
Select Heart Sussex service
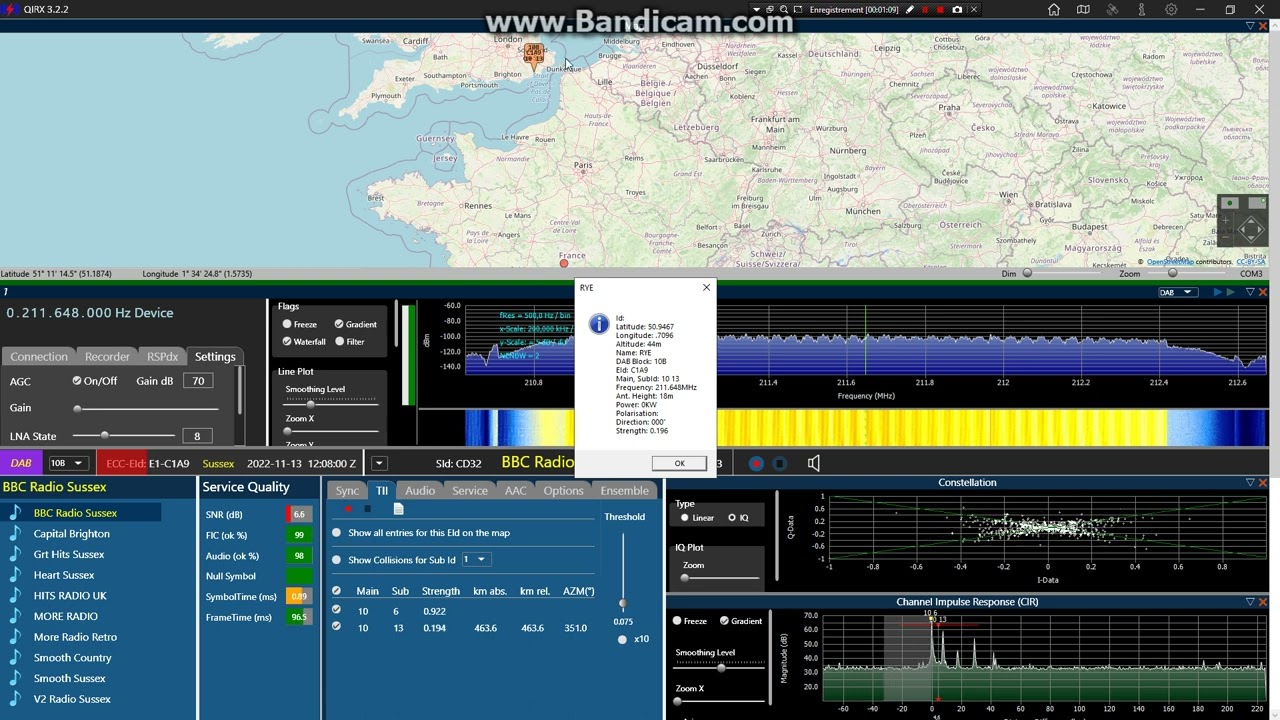(64, 575)
